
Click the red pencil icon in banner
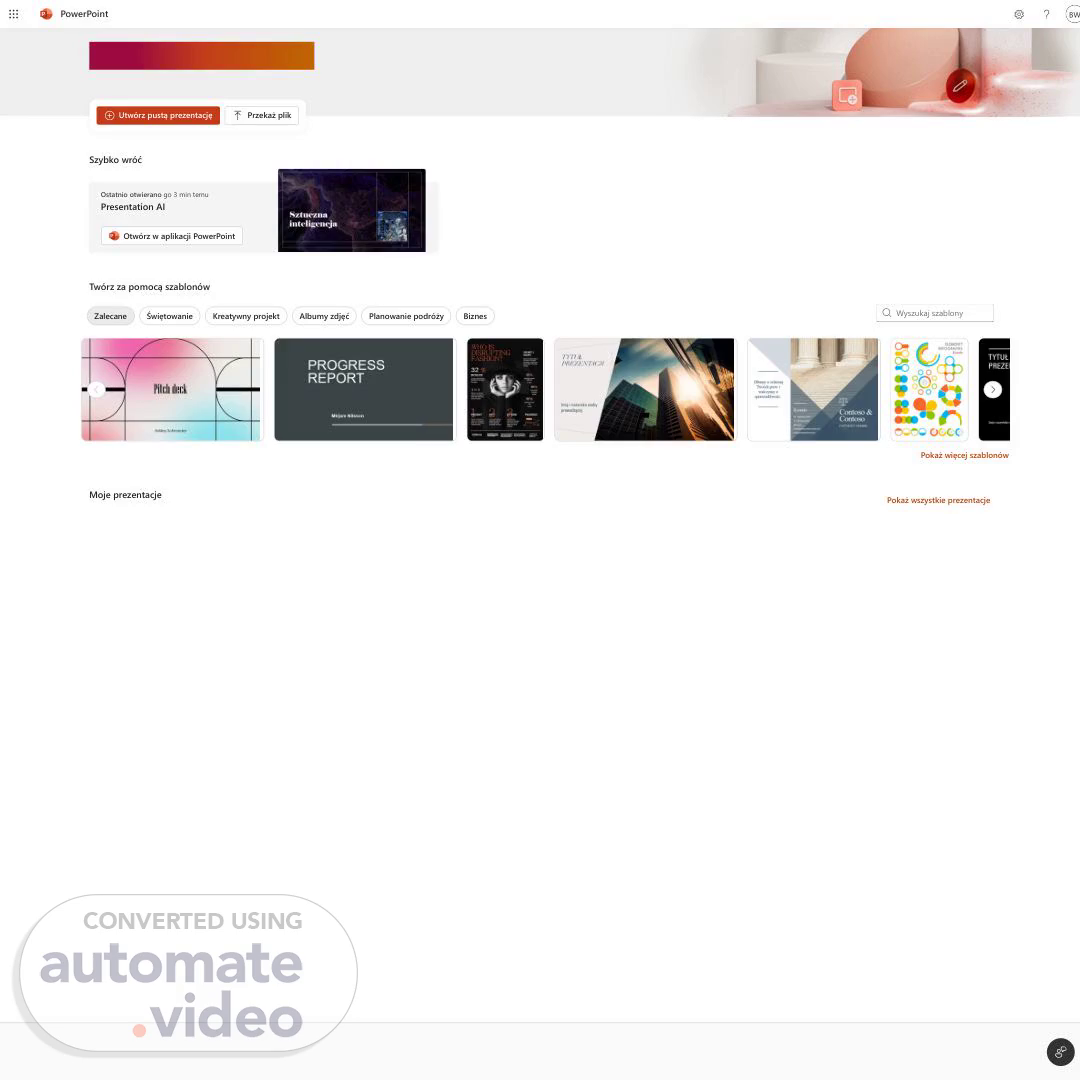click(960, 86)
